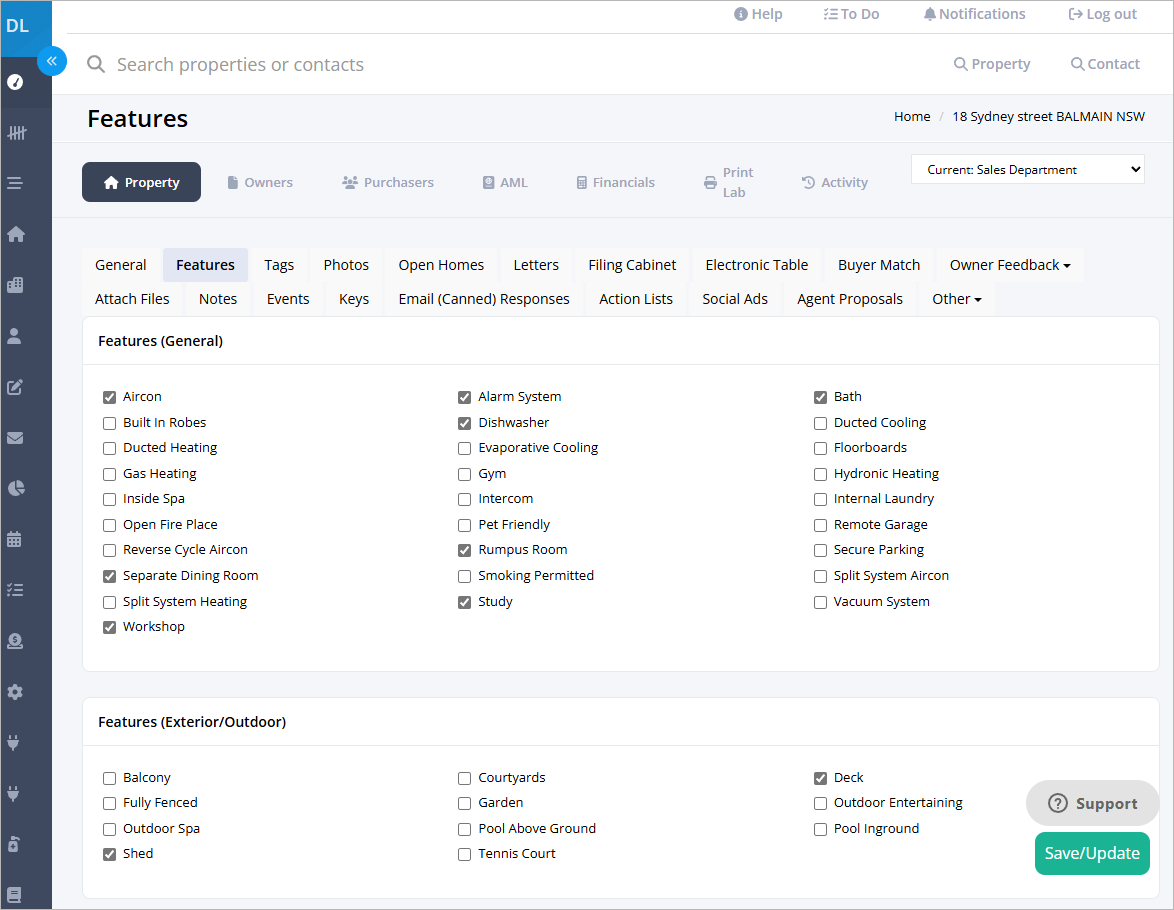Image resolution: width=1174 pixels, height=910 pixels.
Task: Enable the Built In Robes checkbox
Action: [109, 422]
